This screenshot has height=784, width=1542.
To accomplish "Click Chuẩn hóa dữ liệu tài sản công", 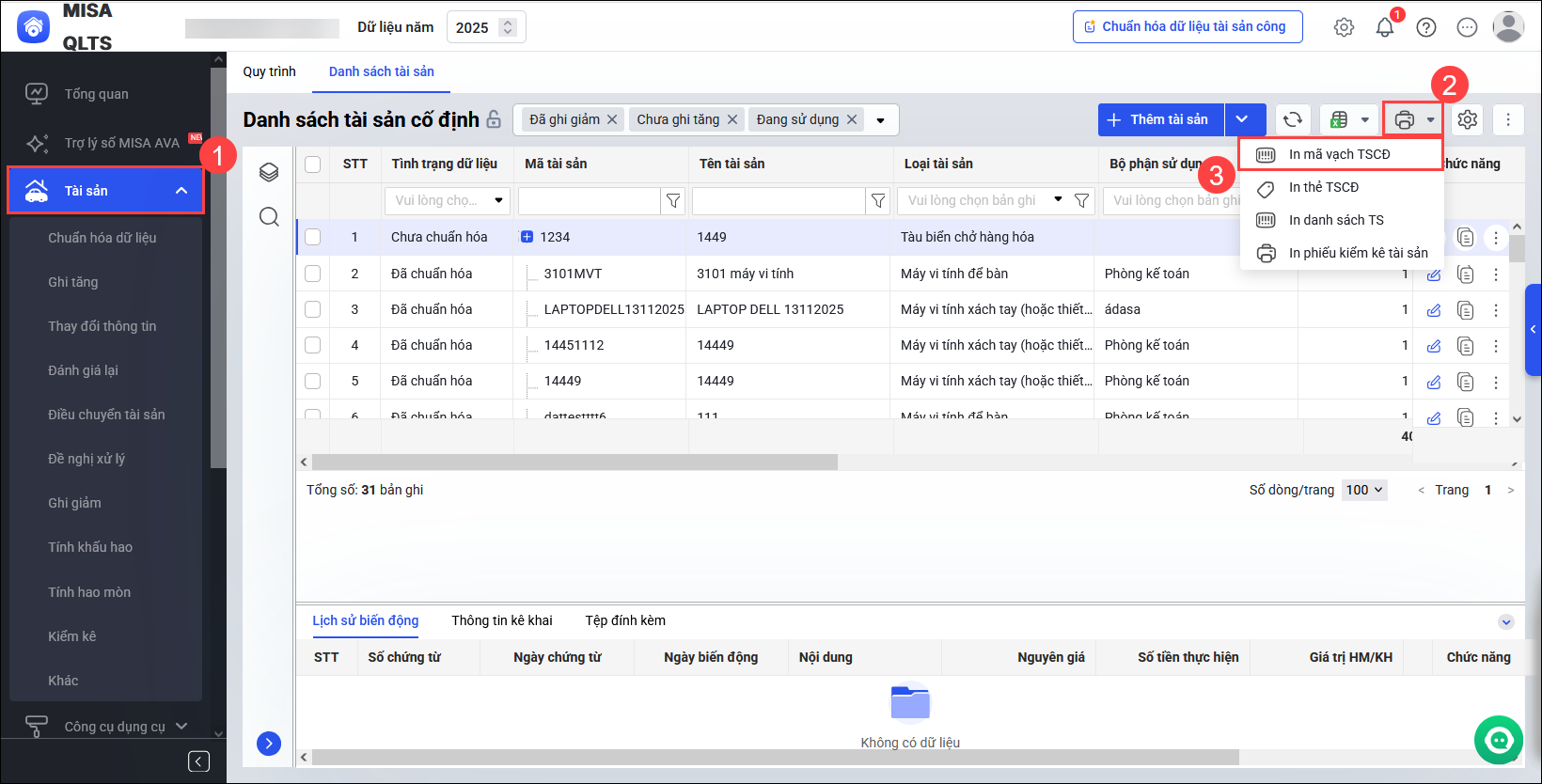I will click(1187, 26).
